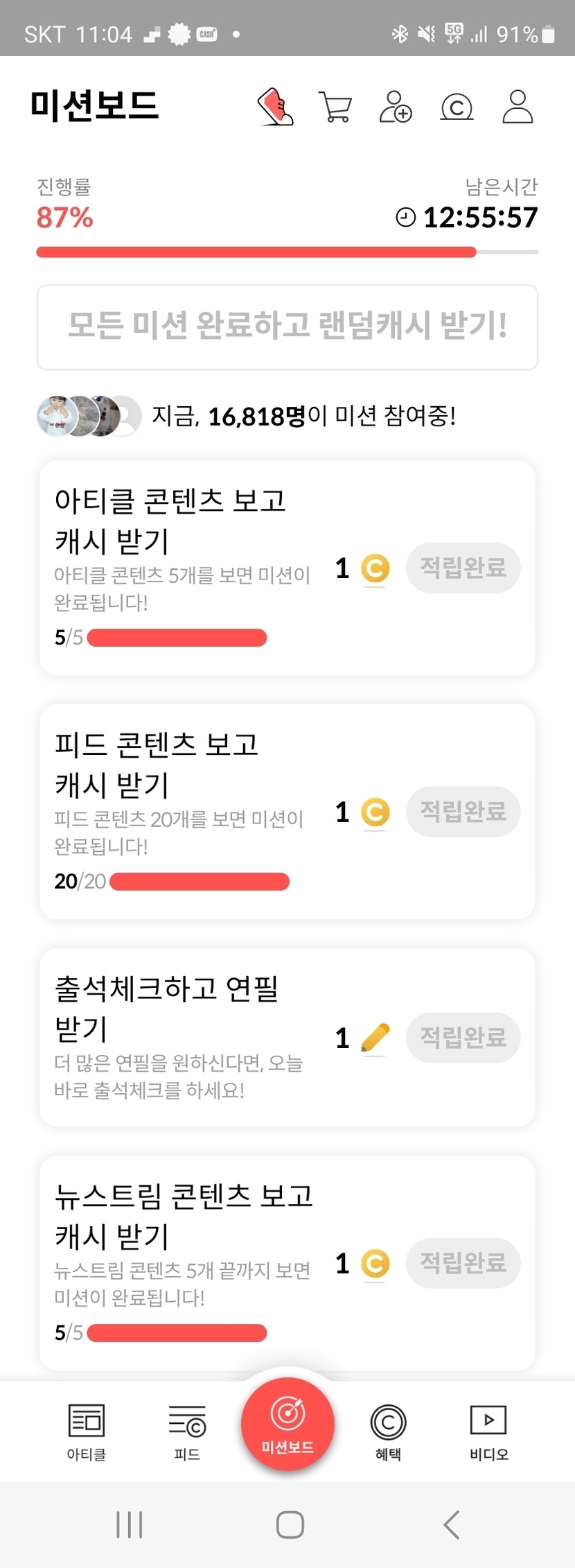The image size is (575, 1568).
Task: Click the overall 87% progress bar
Action: point(287,252)
